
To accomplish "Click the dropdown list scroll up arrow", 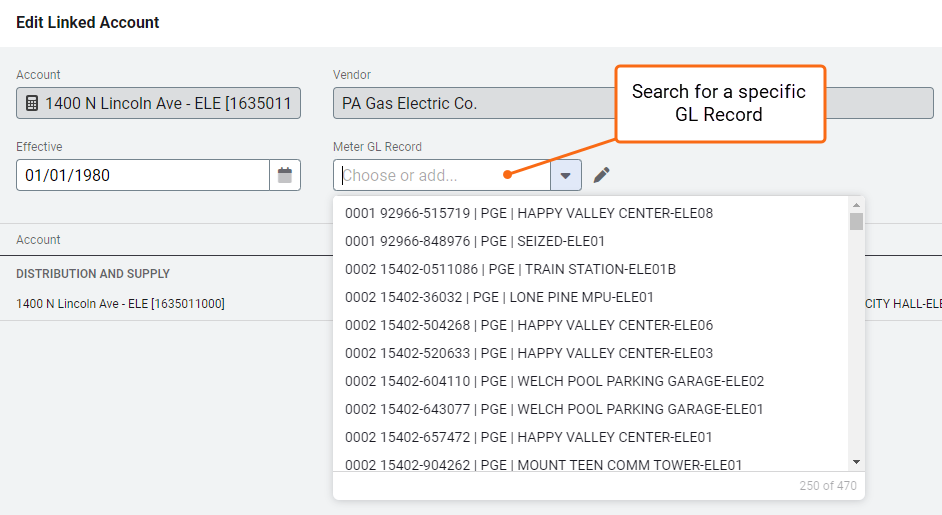I will pos(856,206).
